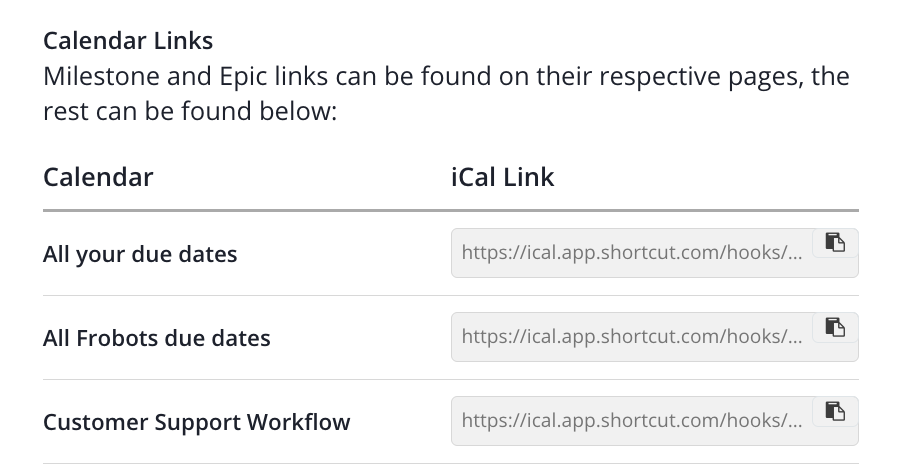Select the All your due dates row label
The width and height of the screenshot is (904, 476).
(140, 254)
